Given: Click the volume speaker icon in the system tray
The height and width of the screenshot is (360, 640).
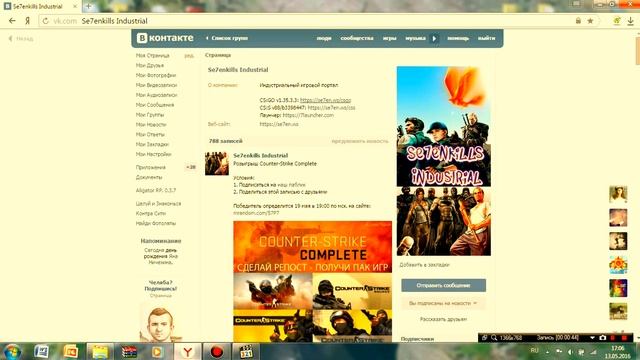Looking at the screenshot, I should (570, 352).
